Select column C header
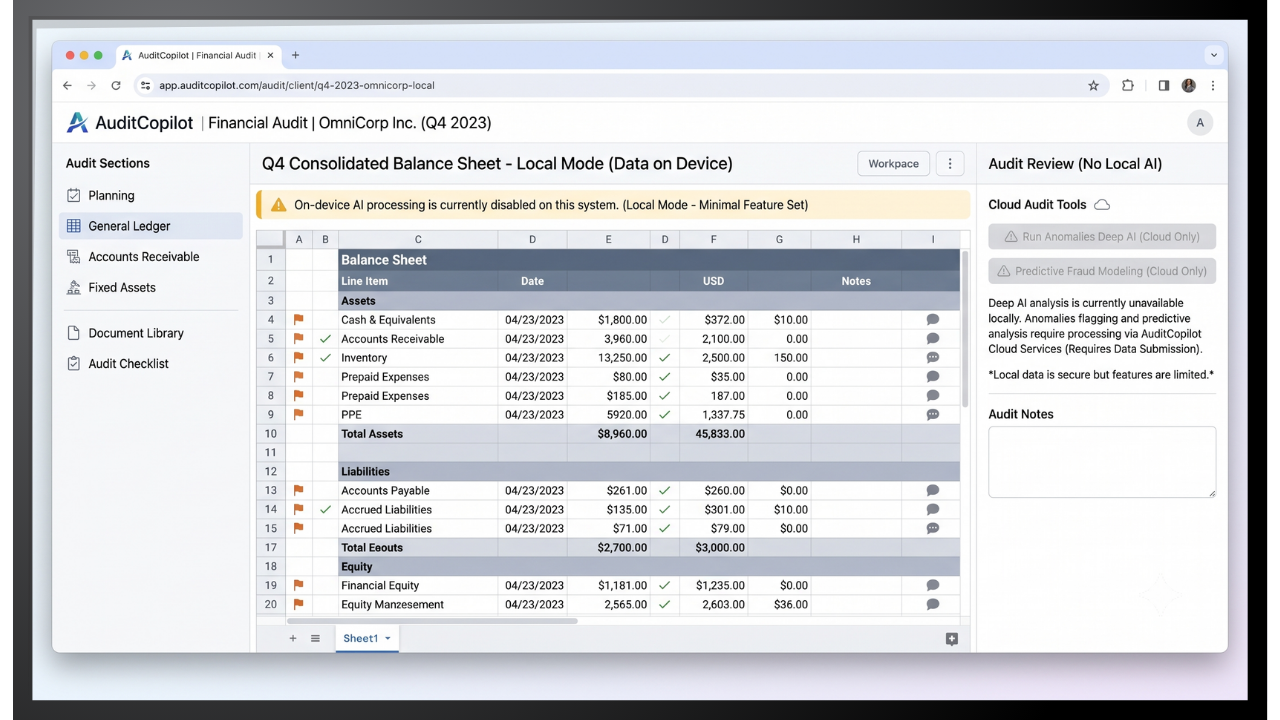The image size is (1280, 720). (418, 240)
